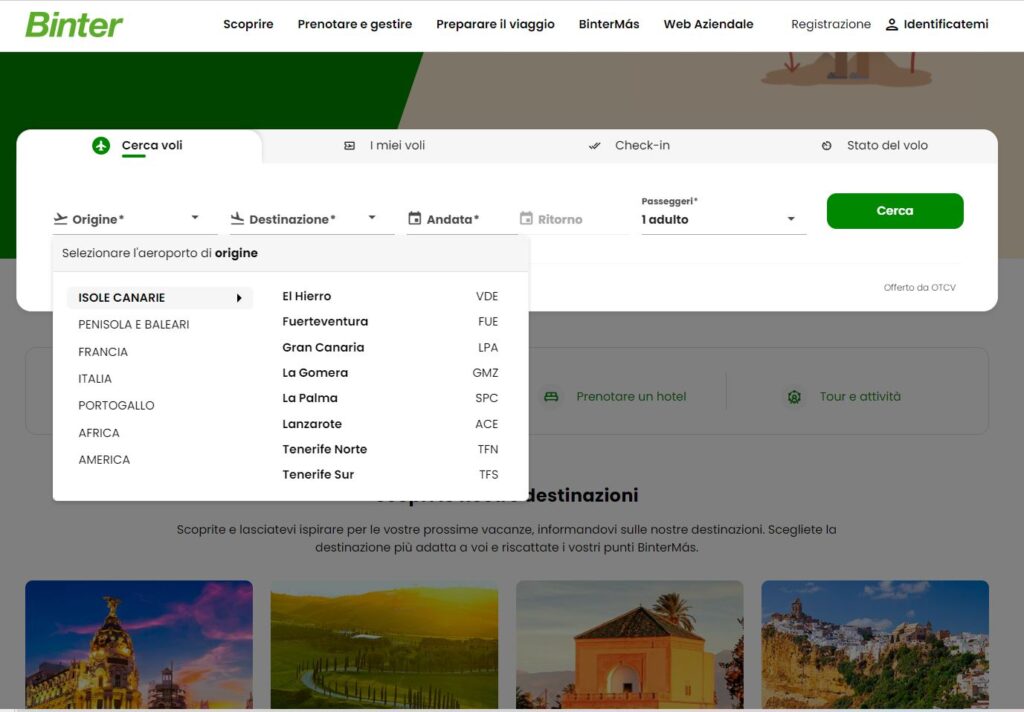
Task: Open the Prenotare e gestire menu
Action: [355, 24]
